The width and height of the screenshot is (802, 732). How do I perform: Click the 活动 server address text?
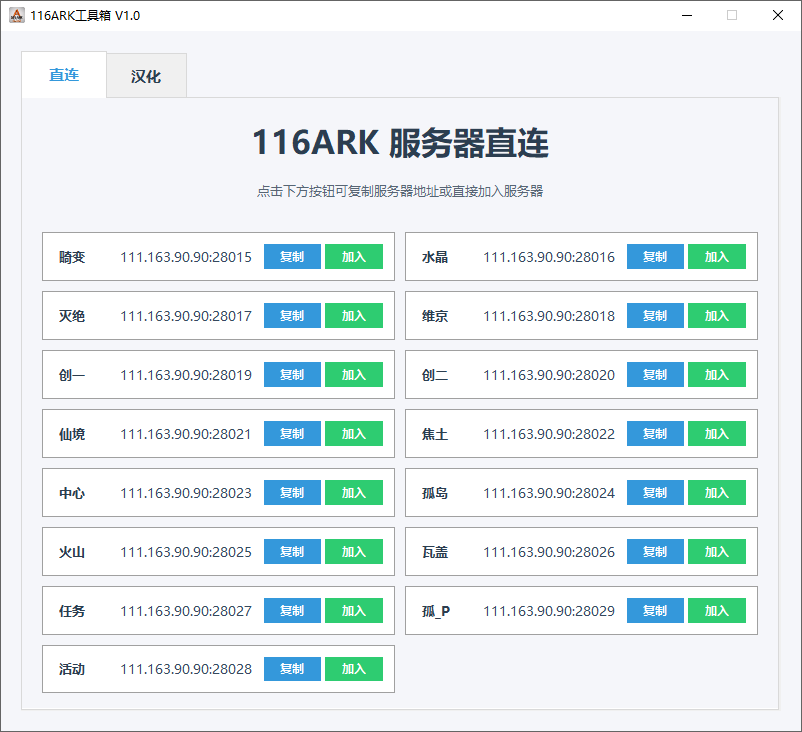tap(186, 670)
